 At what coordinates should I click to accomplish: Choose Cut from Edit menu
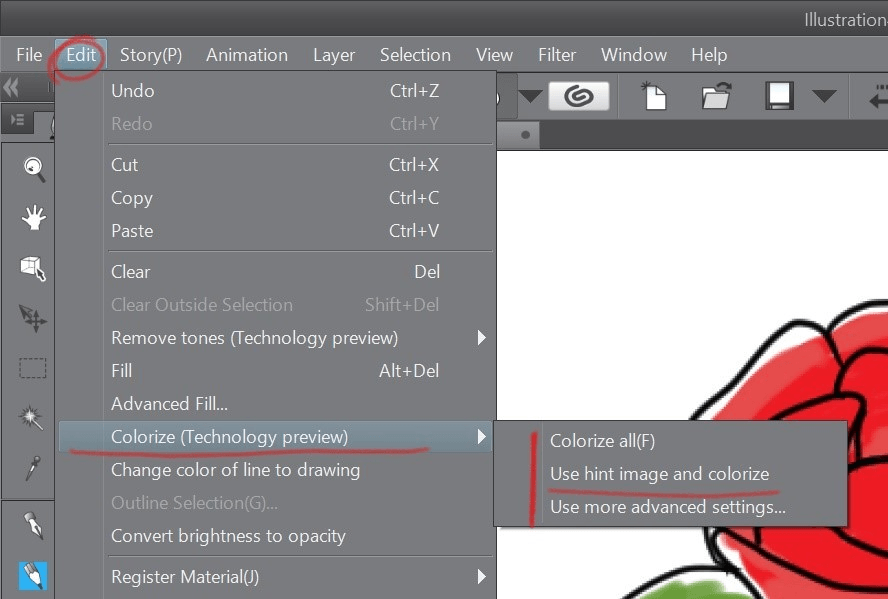coord(276,165)
